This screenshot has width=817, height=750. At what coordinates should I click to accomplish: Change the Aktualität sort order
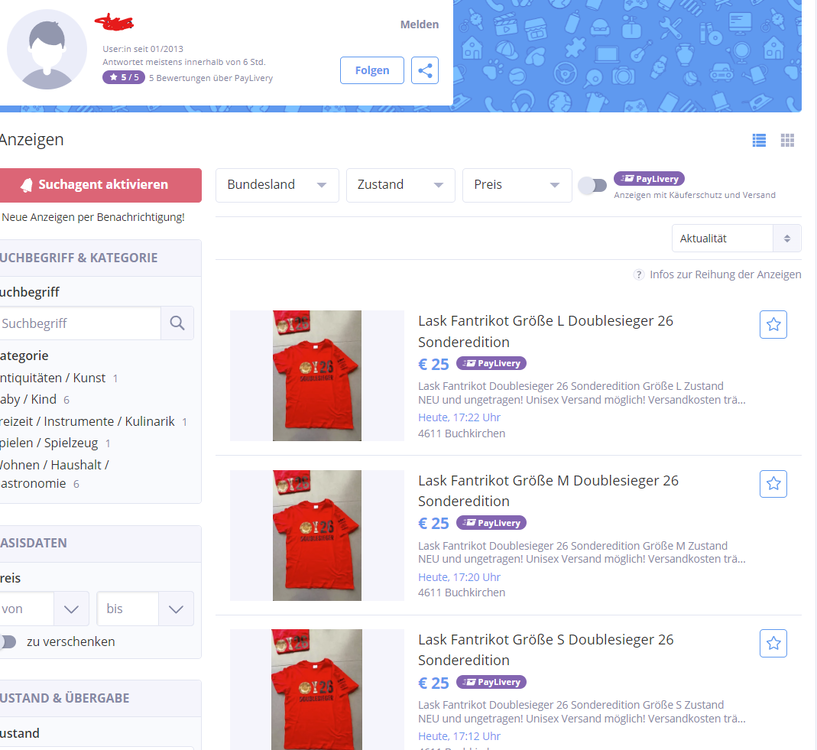coord(736,239)
